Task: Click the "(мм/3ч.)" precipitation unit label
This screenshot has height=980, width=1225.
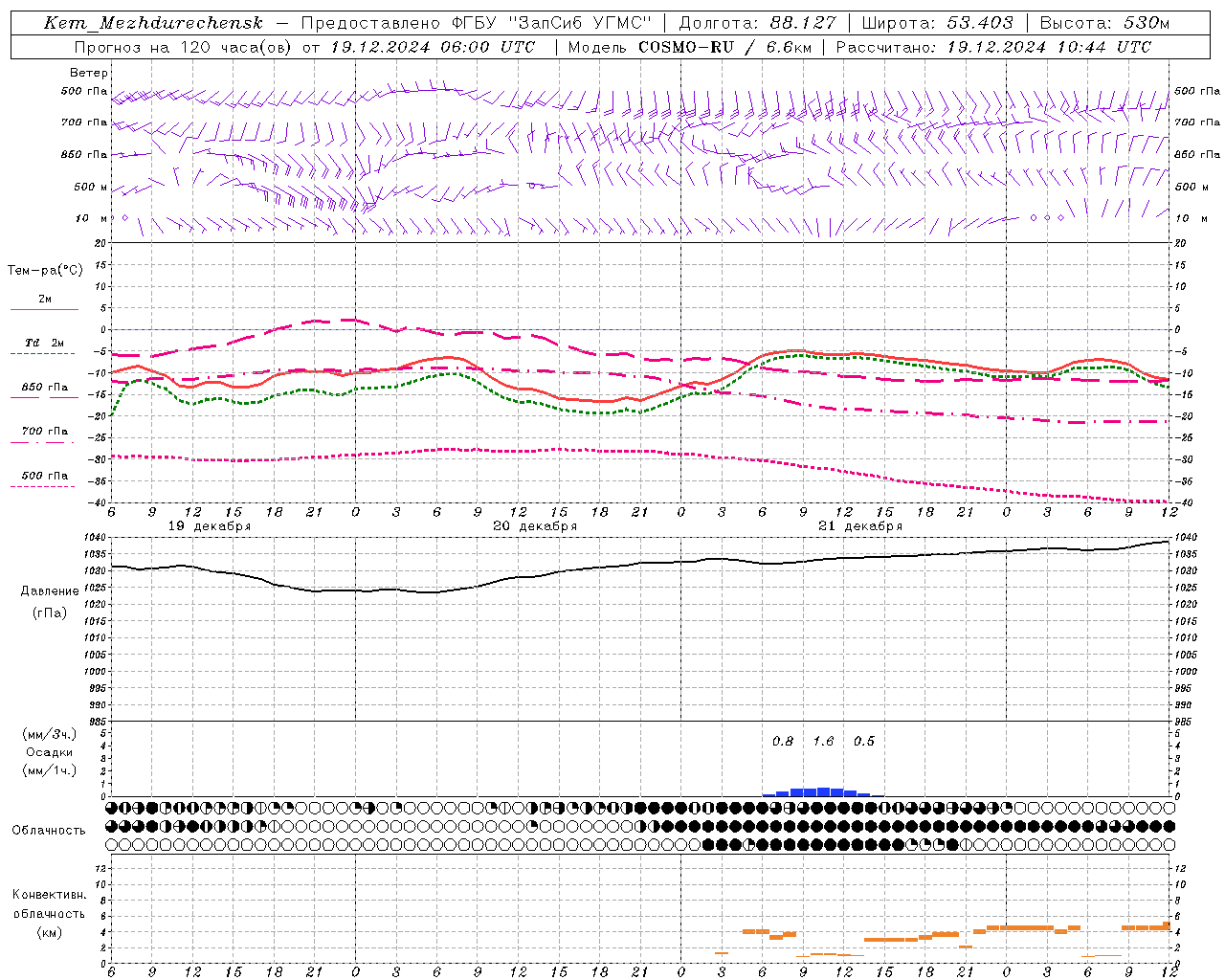Action: [50, 734]
